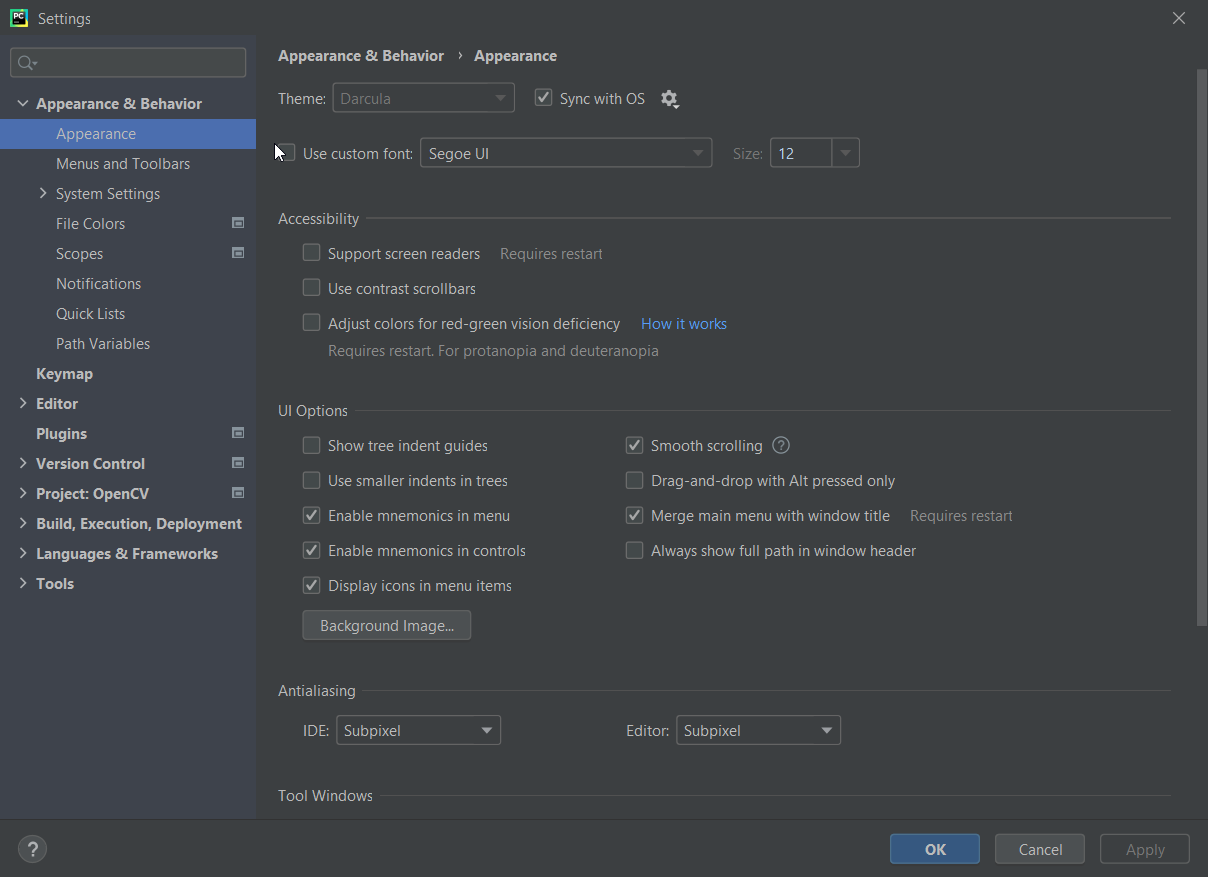Click the Apply button
1208x877 pixels.
click(x=1145, y=849)
